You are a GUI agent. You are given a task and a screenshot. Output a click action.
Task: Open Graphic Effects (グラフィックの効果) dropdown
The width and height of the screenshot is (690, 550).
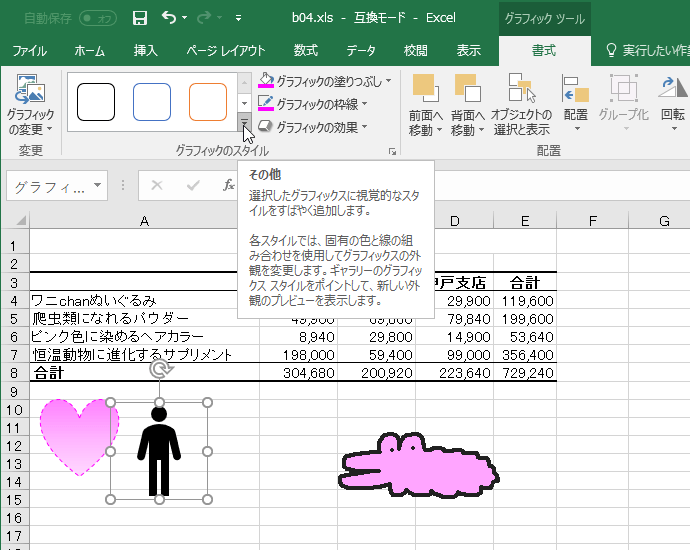point(313,126)
